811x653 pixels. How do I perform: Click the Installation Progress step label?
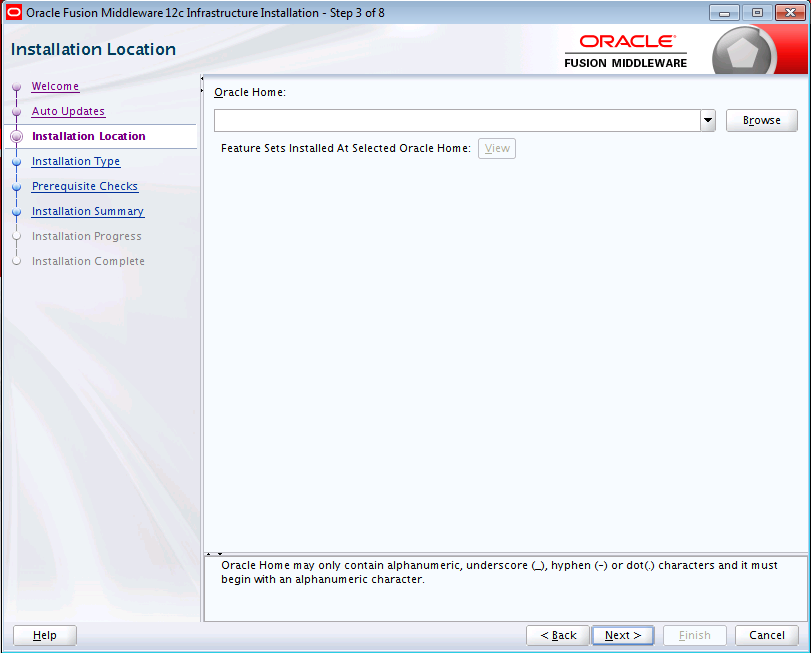click(x=86, y=236)
